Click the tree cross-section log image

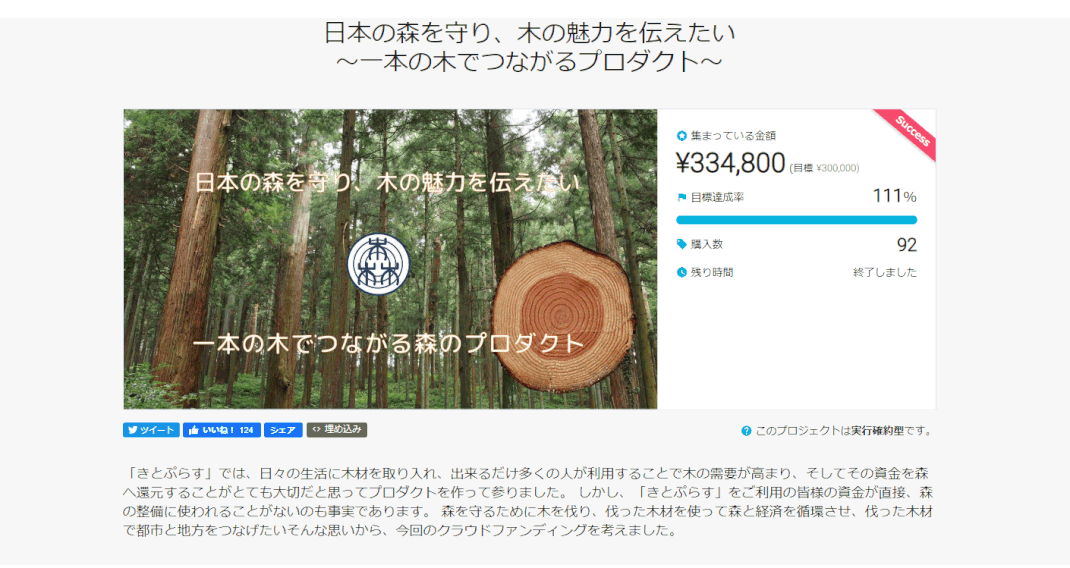(x=563, y=315)
